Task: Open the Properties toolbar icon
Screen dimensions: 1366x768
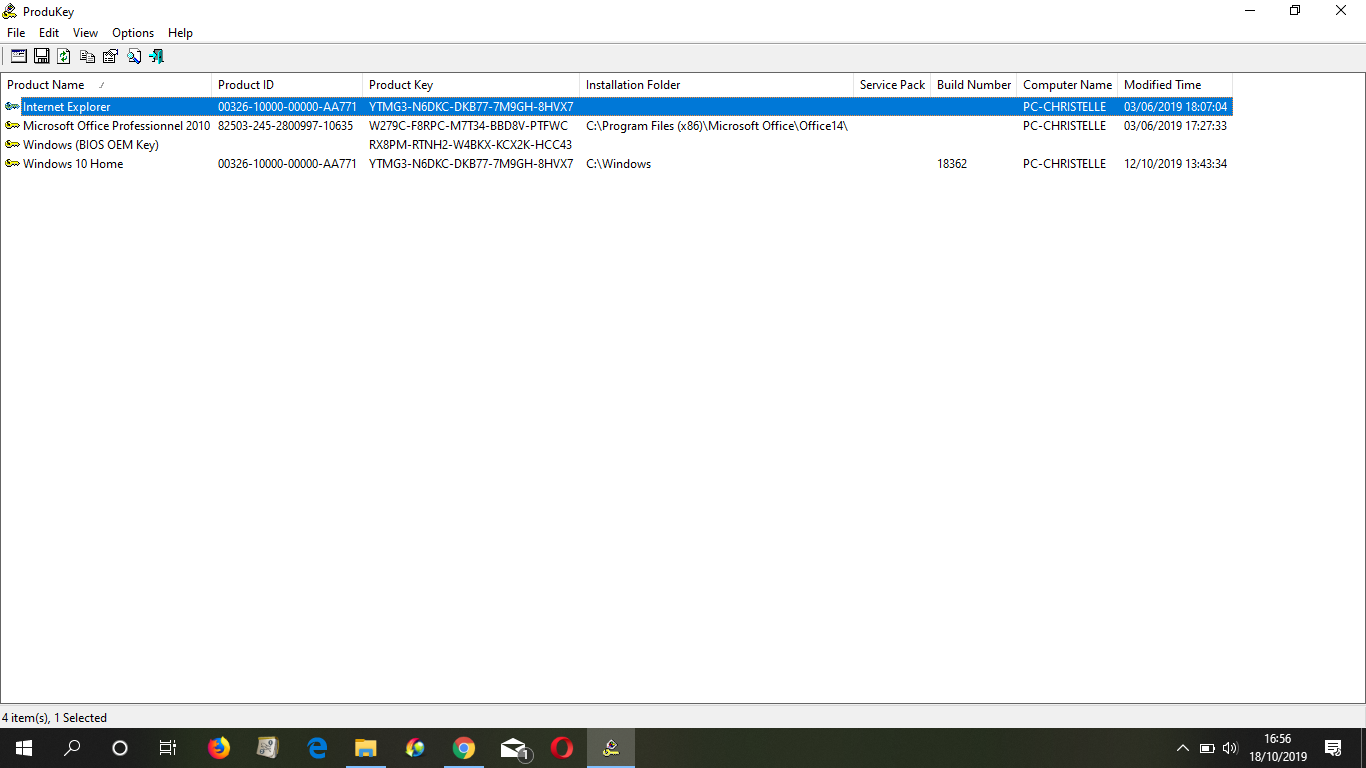Action: click(x=110, y=57)
